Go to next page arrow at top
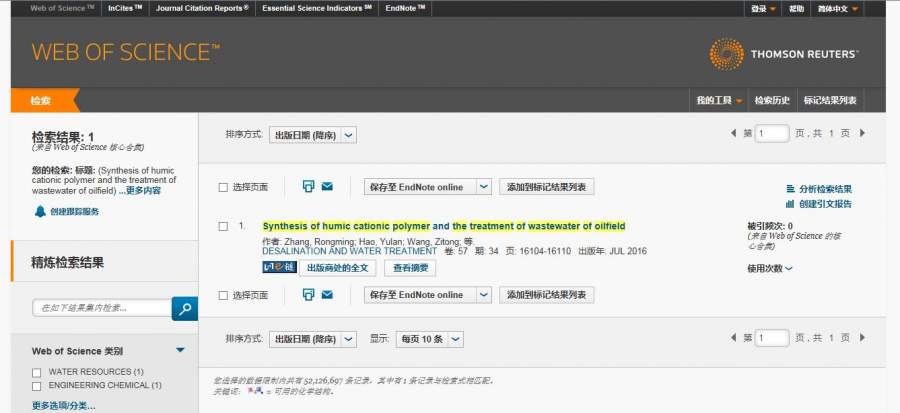This screenshot has height=413, width=900. (862, 133)
